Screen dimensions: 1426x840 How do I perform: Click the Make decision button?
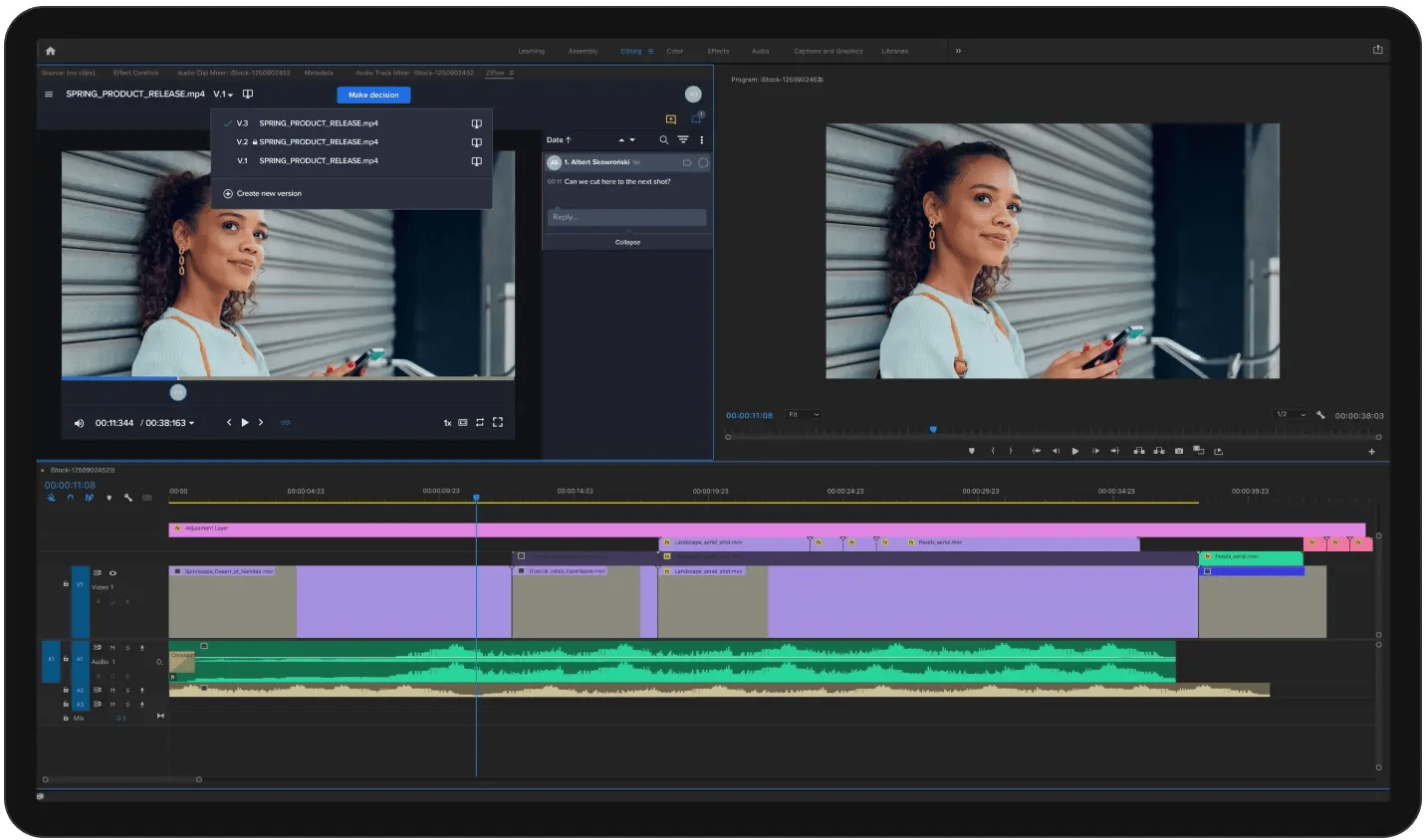pos(373,95)
